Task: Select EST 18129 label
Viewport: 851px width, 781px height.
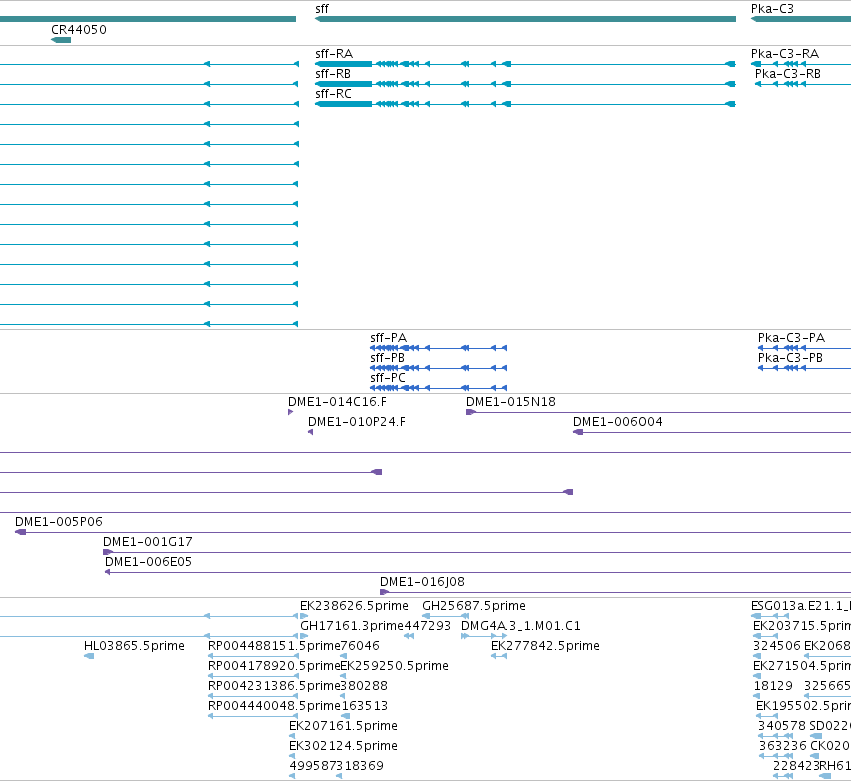Action: (773, 687)
